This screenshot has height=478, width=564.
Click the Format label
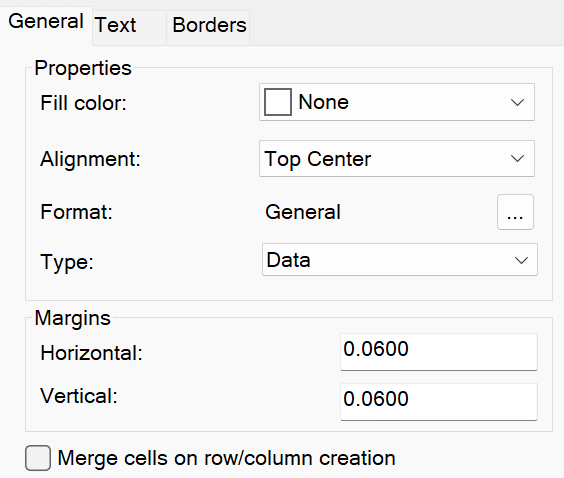click(x=76, y=212)
